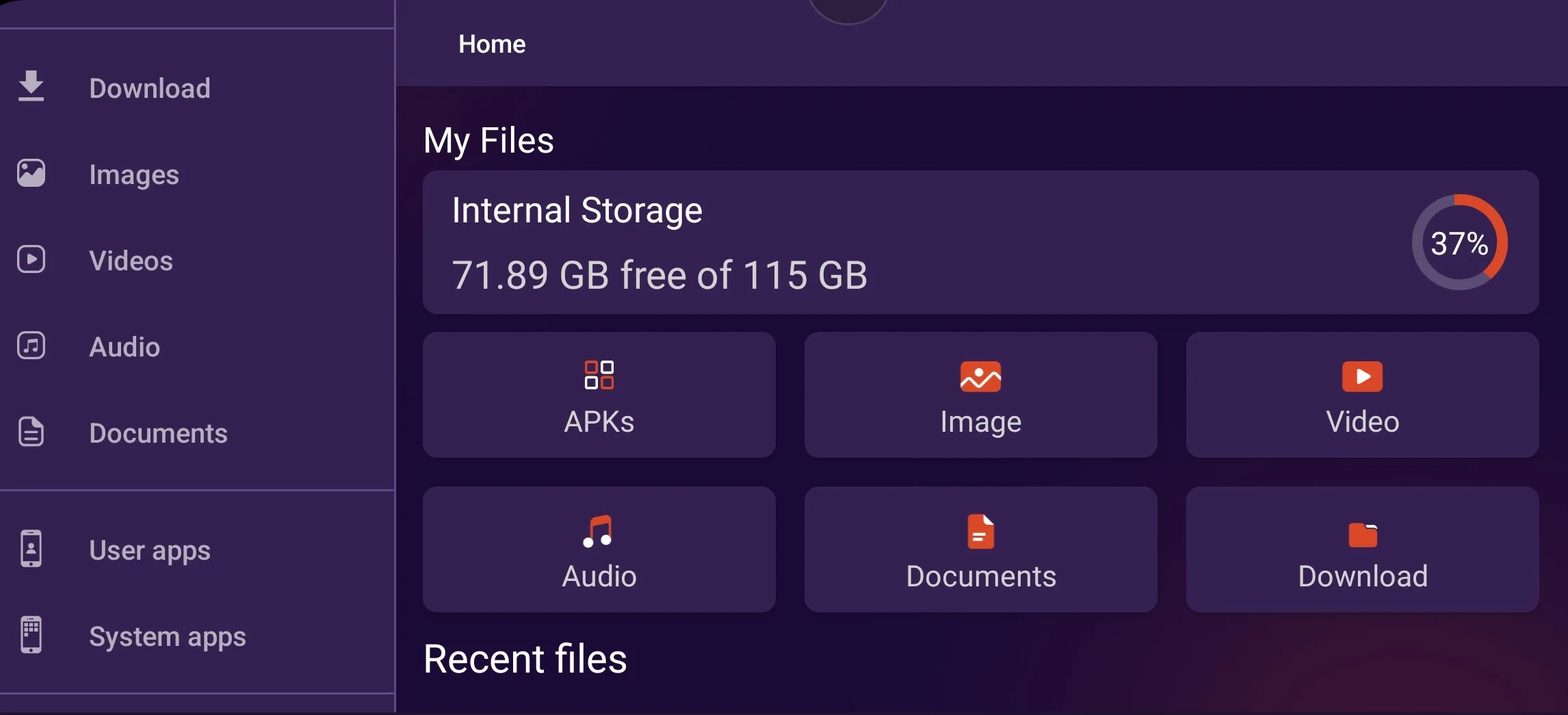
Task: Click the Audio music note sidebar icon
Action: coord(31,346)
